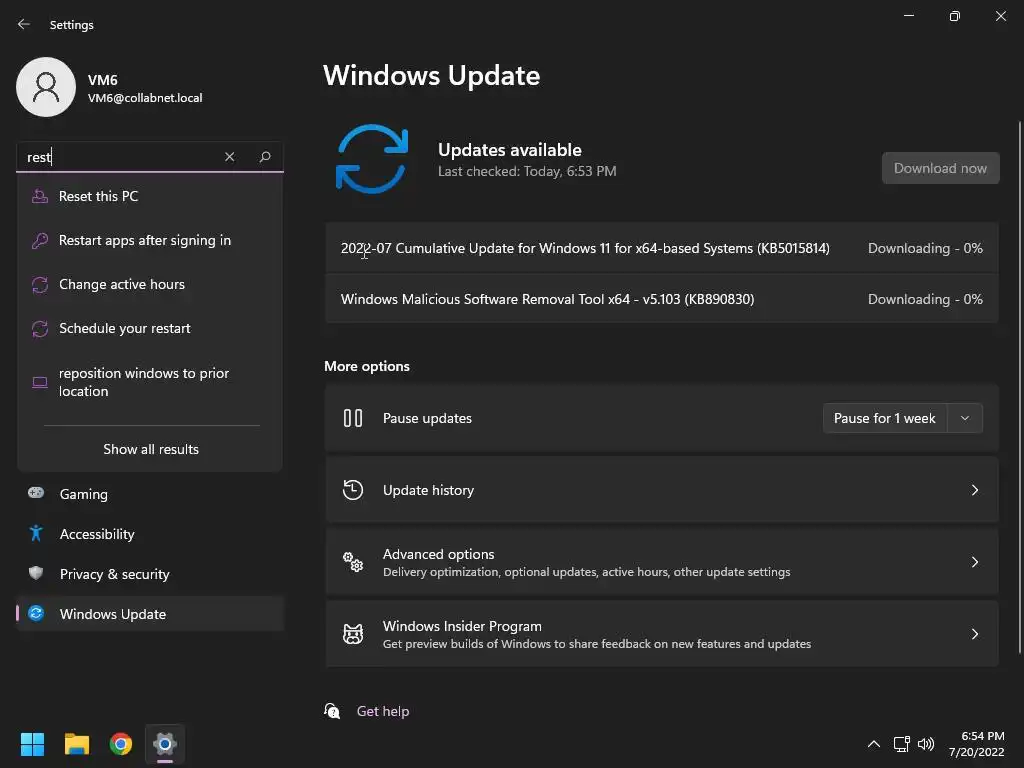
Task: Click the Last checked: Today, 6:53 PM text
Action: [527, 171]
